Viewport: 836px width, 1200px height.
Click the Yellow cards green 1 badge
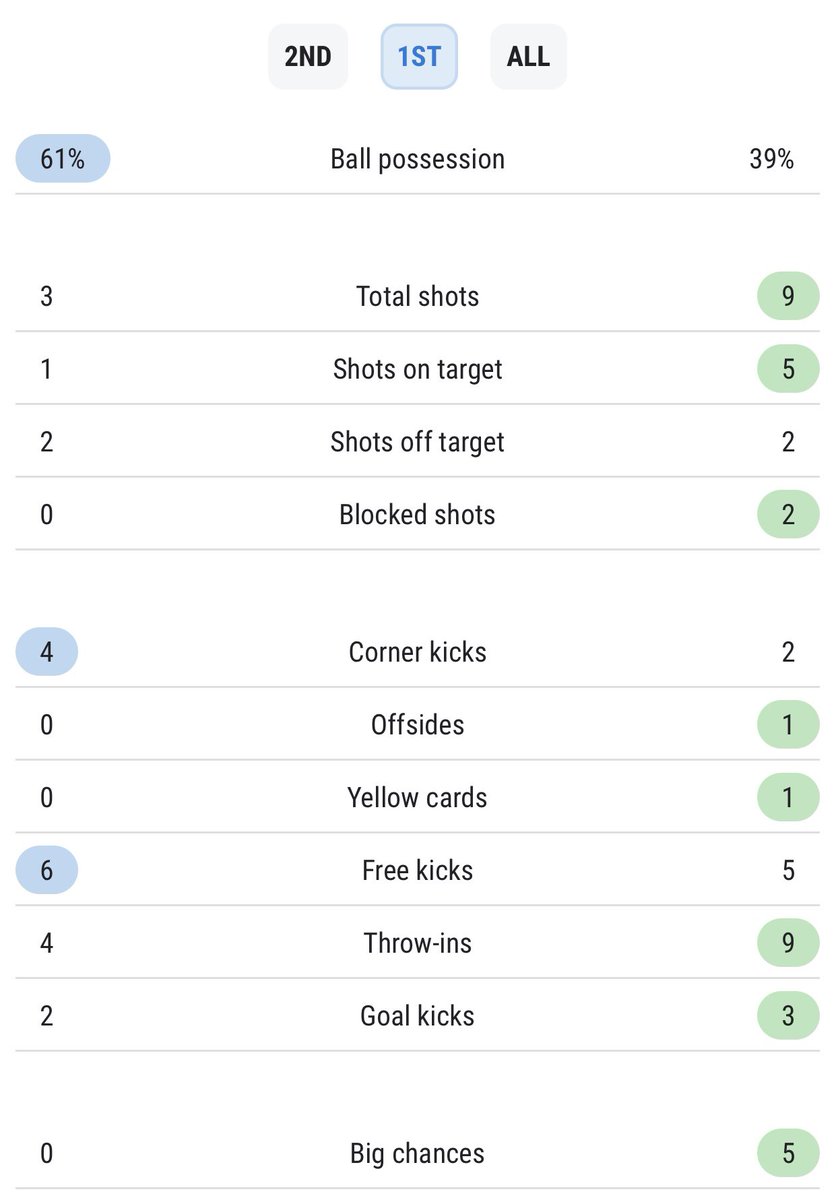click(x=788, y=798)
